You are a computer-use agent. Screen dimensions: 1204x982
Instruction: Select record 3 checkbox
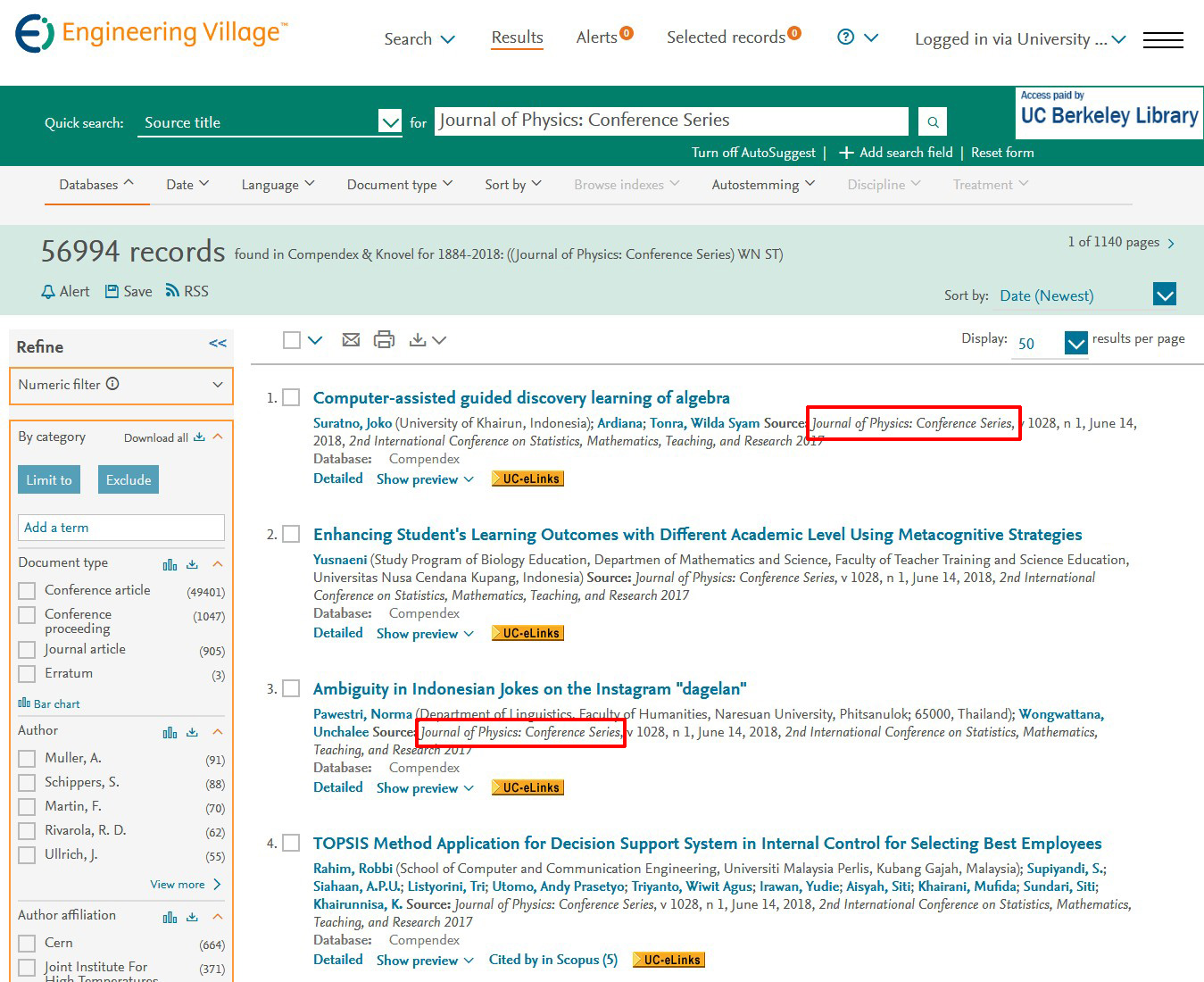coord(291,688)
